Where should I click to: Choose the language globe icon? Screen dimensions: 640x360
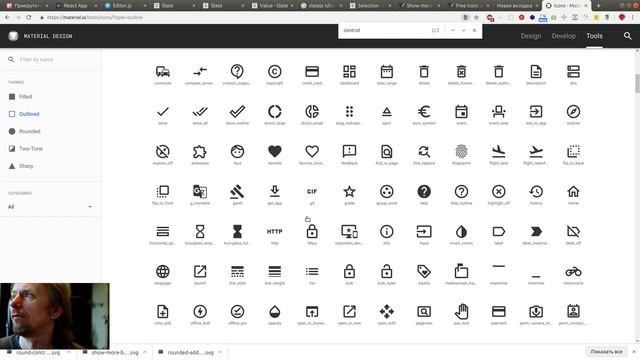coord(162,271)
